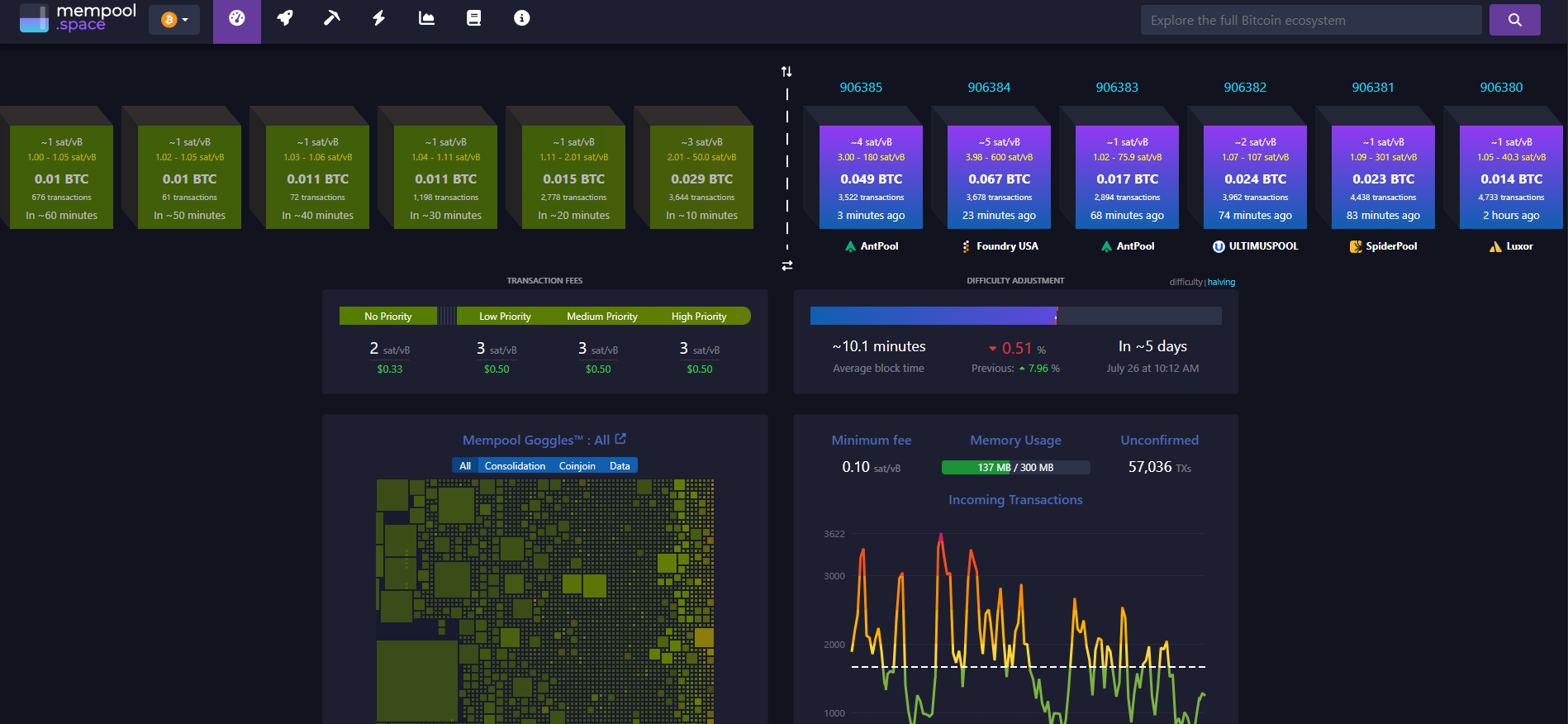
Task: Open the Graphs chart icon
Action: pyautogui.click(x=426, y=18)
